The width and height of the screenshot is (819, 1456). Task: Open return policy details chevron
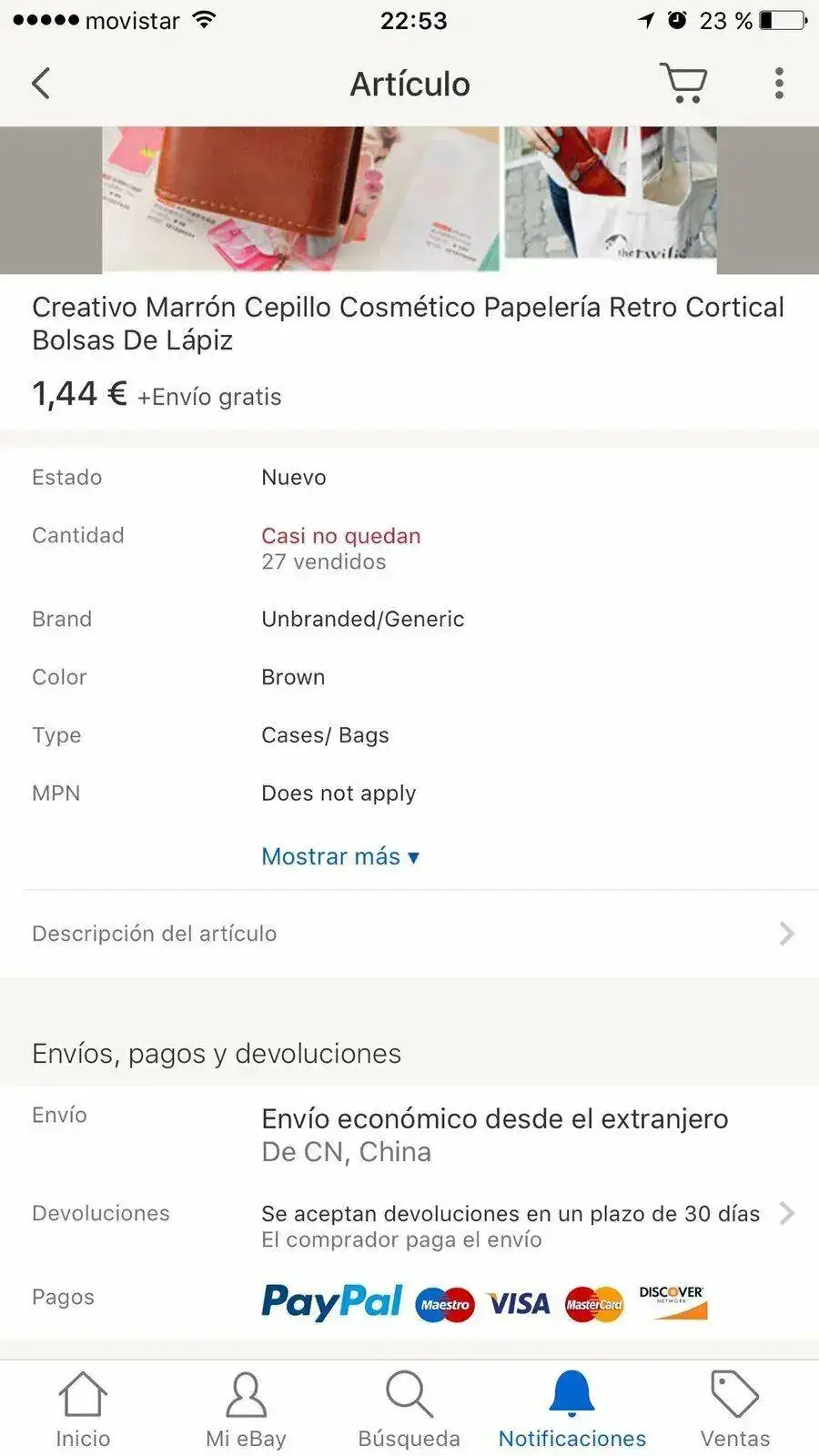787,1213
